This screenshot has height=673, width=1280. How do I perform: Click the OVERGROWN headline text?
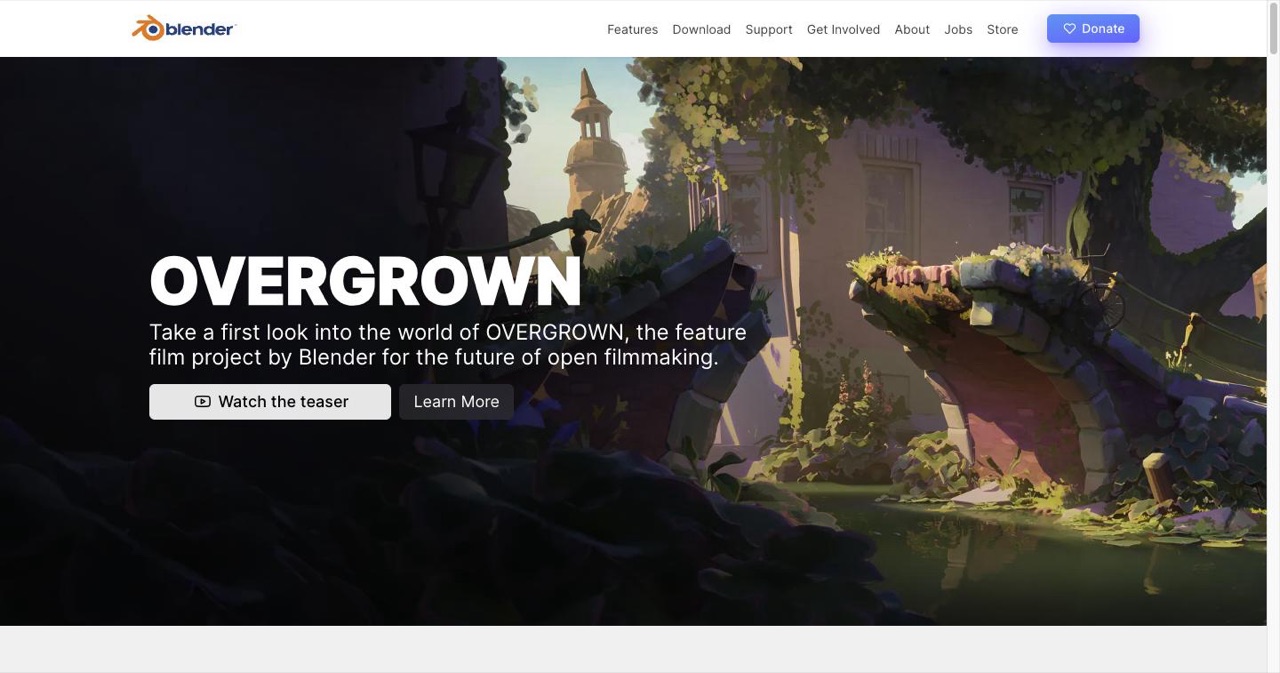tap(365, 280)
